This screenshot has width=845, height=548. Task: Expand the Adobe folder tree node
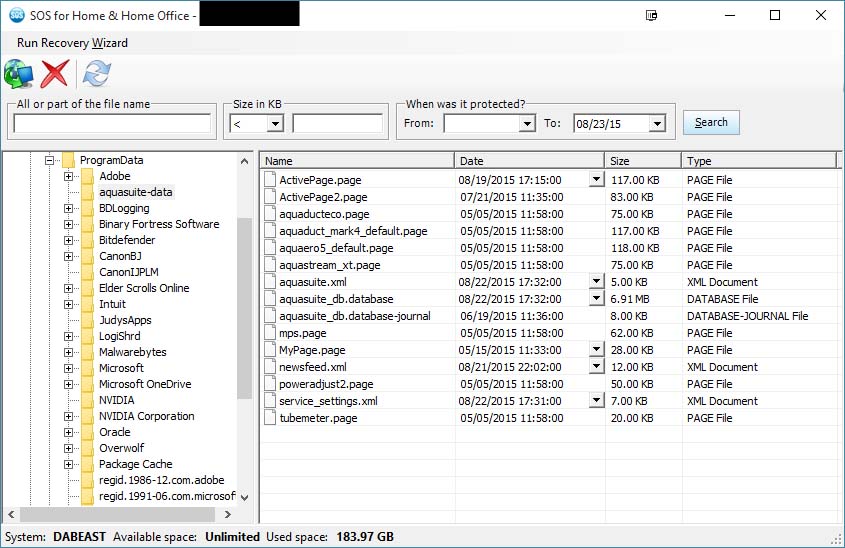click(69, 176)
